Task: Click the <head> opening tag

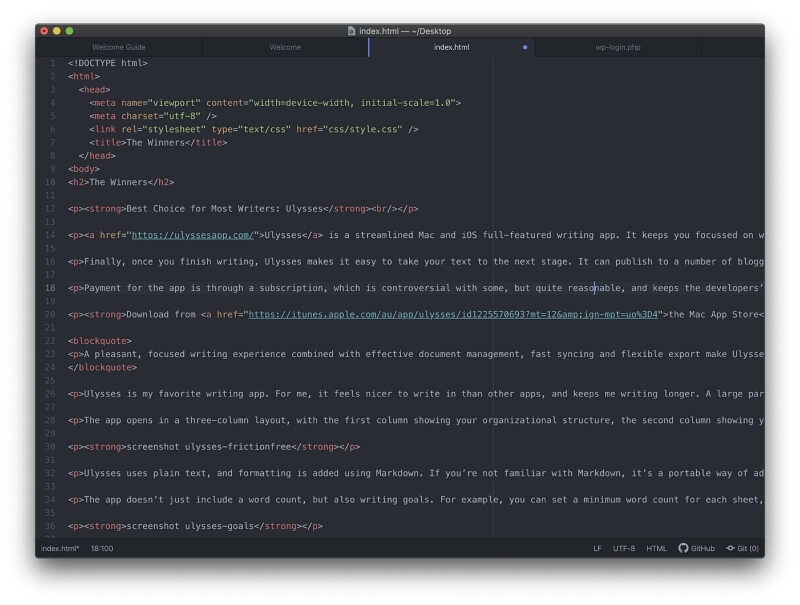Action: [94, 90]
